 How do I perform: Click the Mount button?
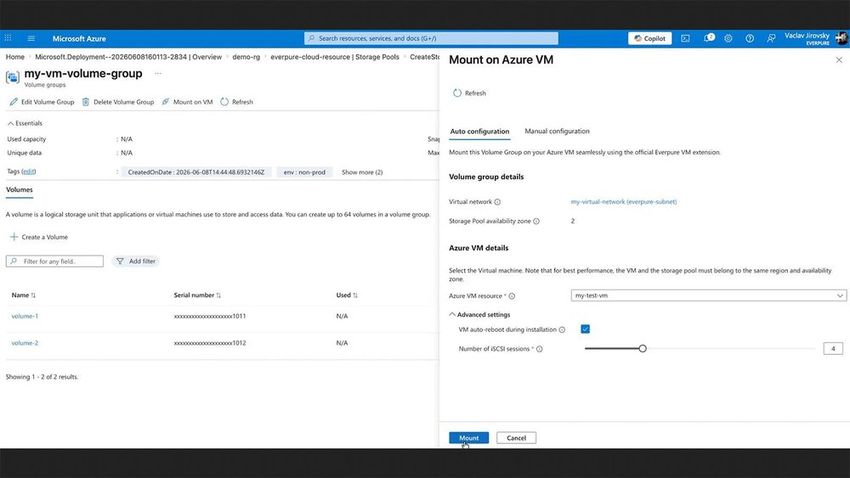469,438
